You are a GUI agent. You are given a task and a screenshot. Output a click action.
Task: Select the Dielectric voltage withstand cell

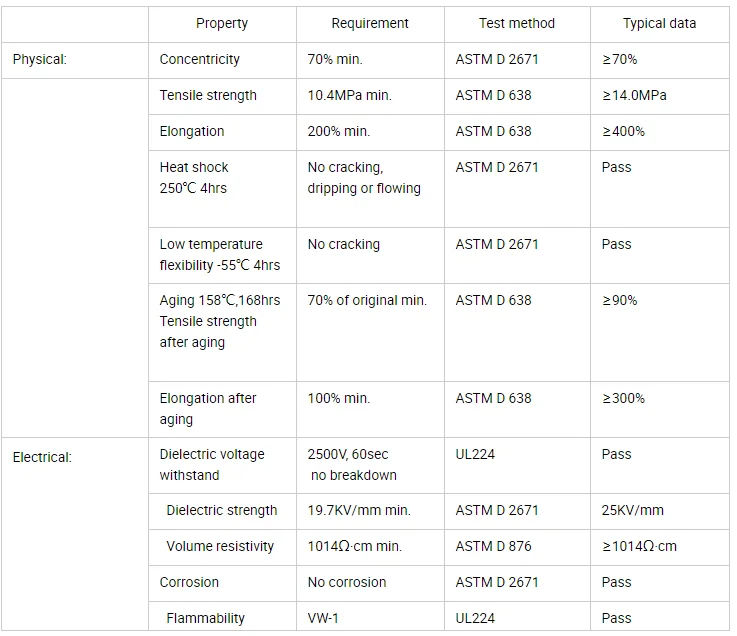coord(210,464)
